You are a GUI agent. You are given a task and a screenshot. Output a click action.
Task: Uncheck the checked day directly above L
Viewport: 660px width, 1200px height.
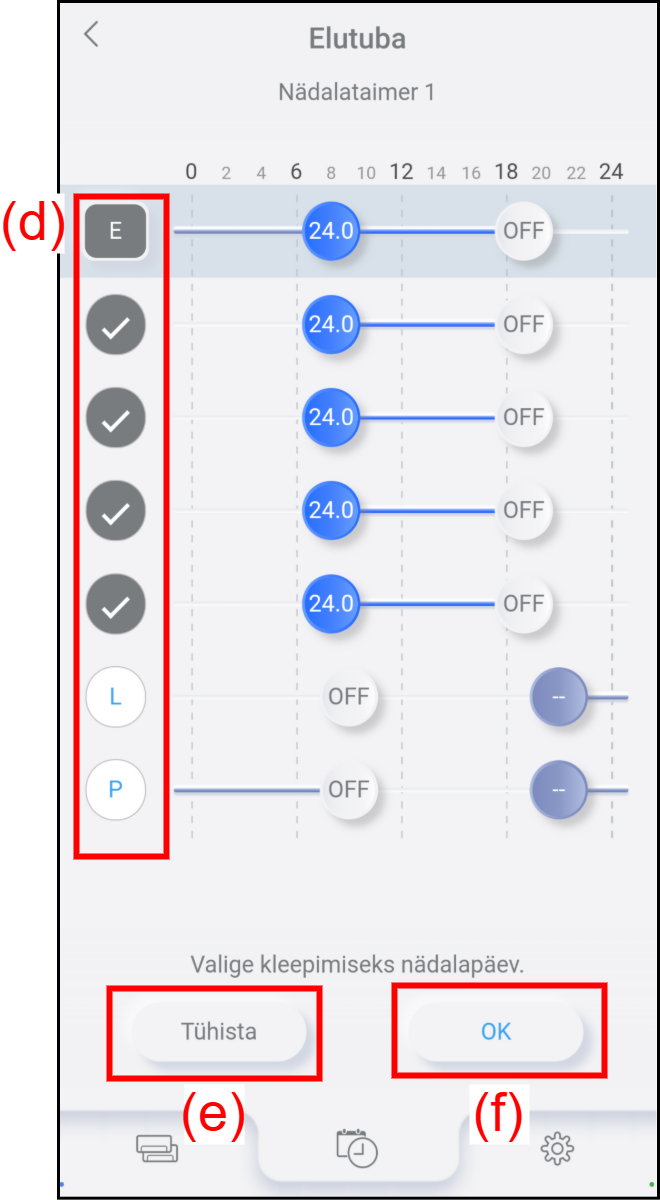coord(115,603)
